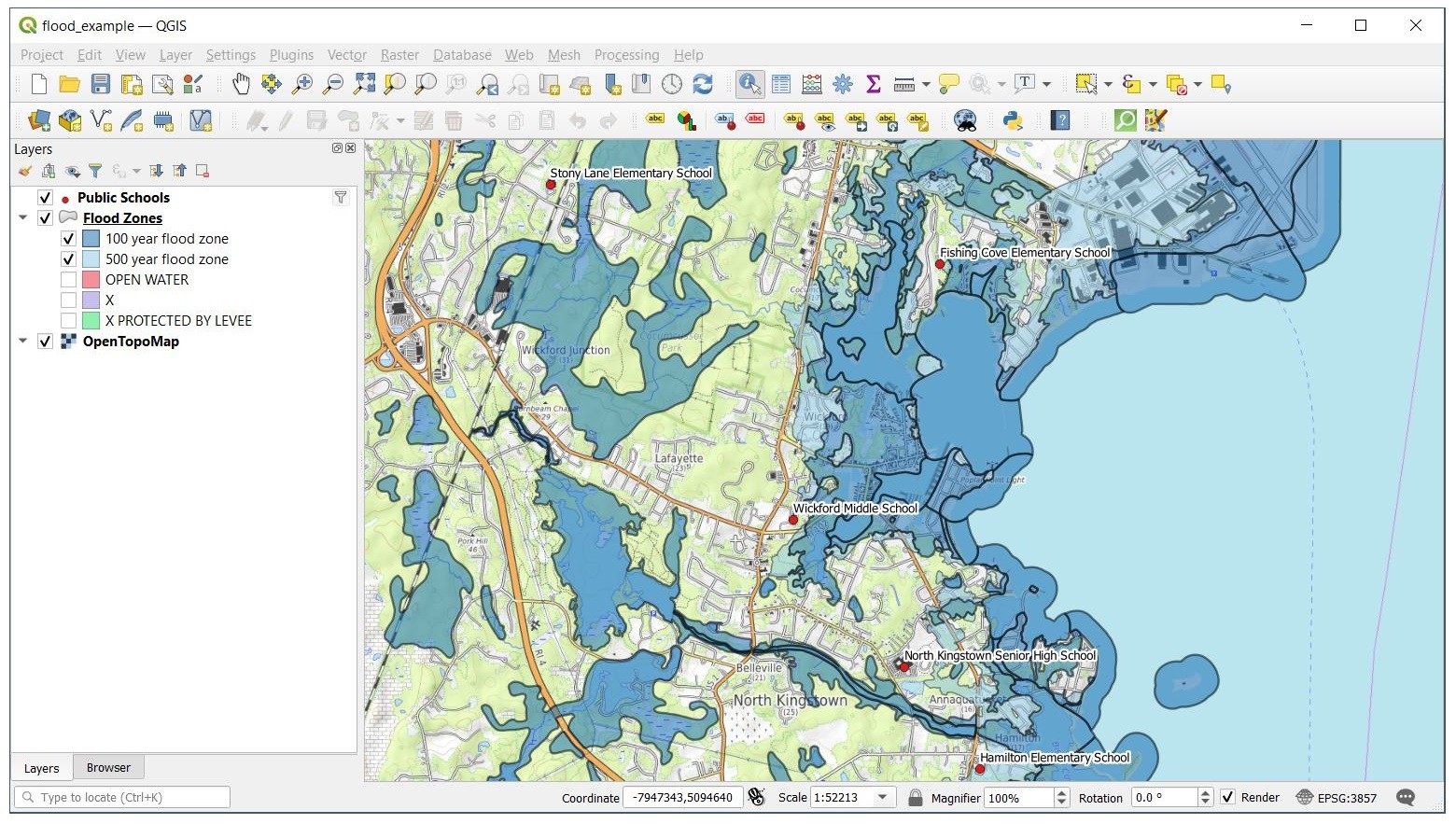The image size is (1456, 824).
Task: Toggle the scale lock padlock button
Action: point(916,798)
